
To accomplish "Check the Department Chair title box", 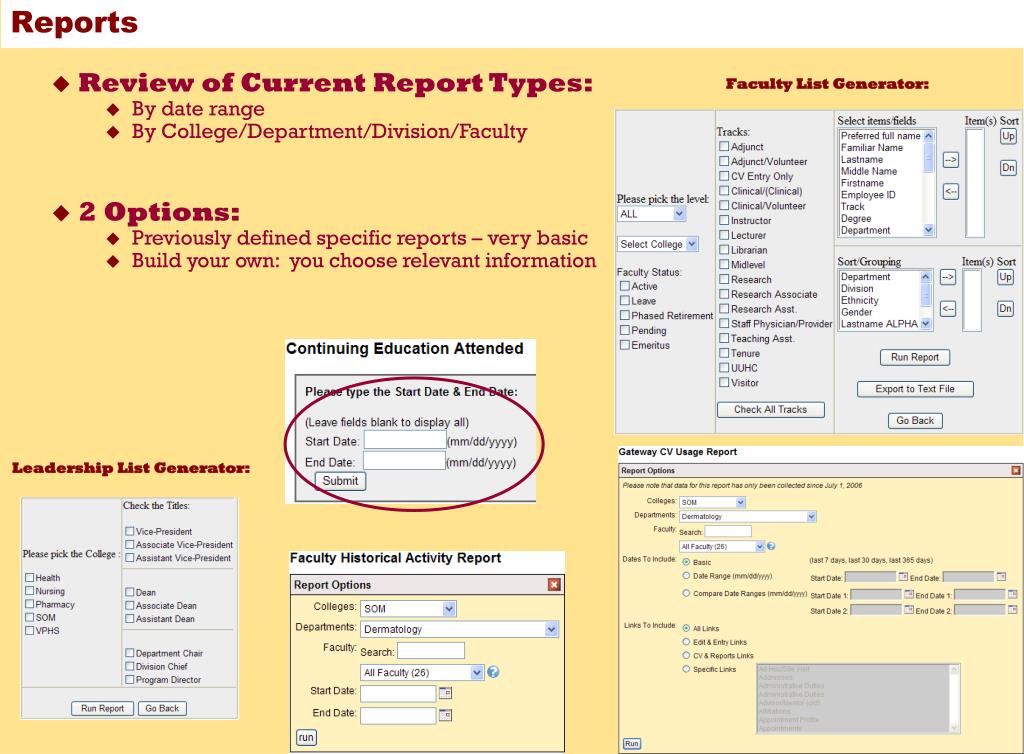I will coord(129,653).
